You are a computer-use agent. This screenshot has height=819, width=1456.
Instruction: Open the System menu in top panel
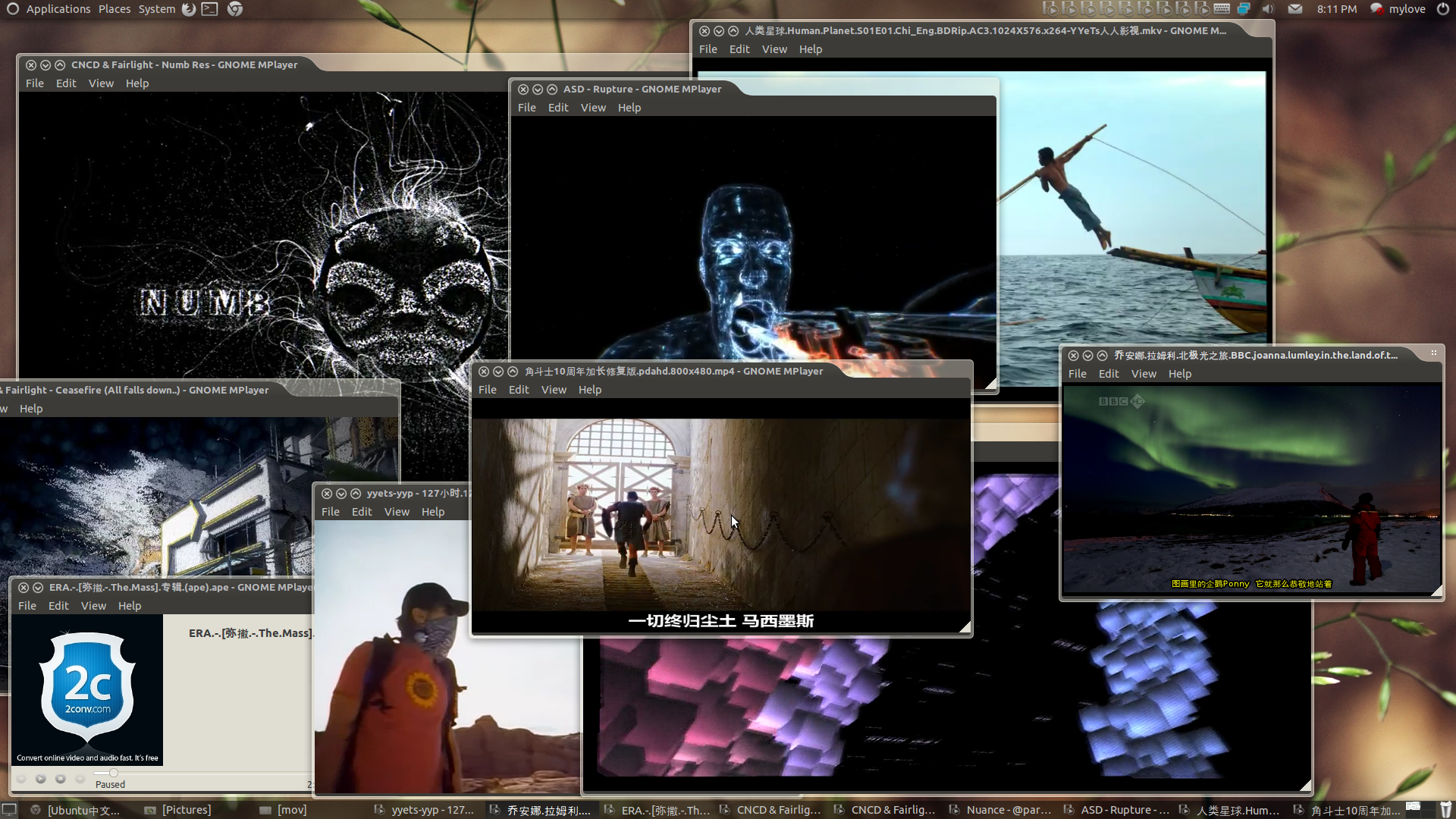(x=157, y=9)
